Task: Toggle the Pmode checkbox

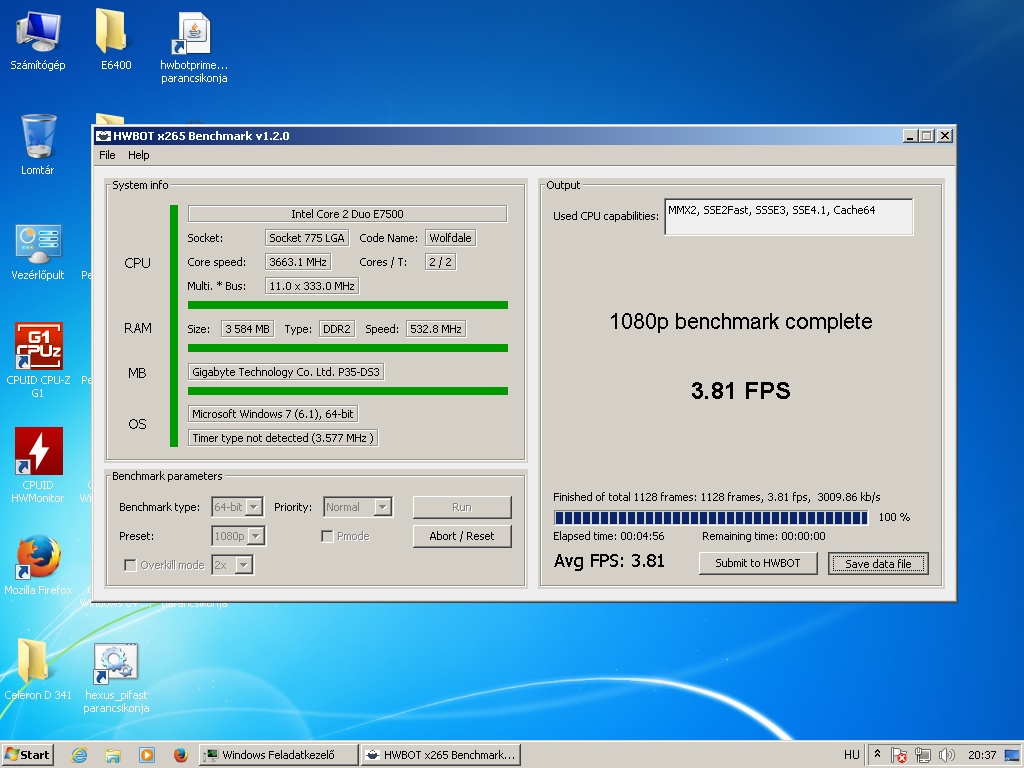Action: point(327,536)
